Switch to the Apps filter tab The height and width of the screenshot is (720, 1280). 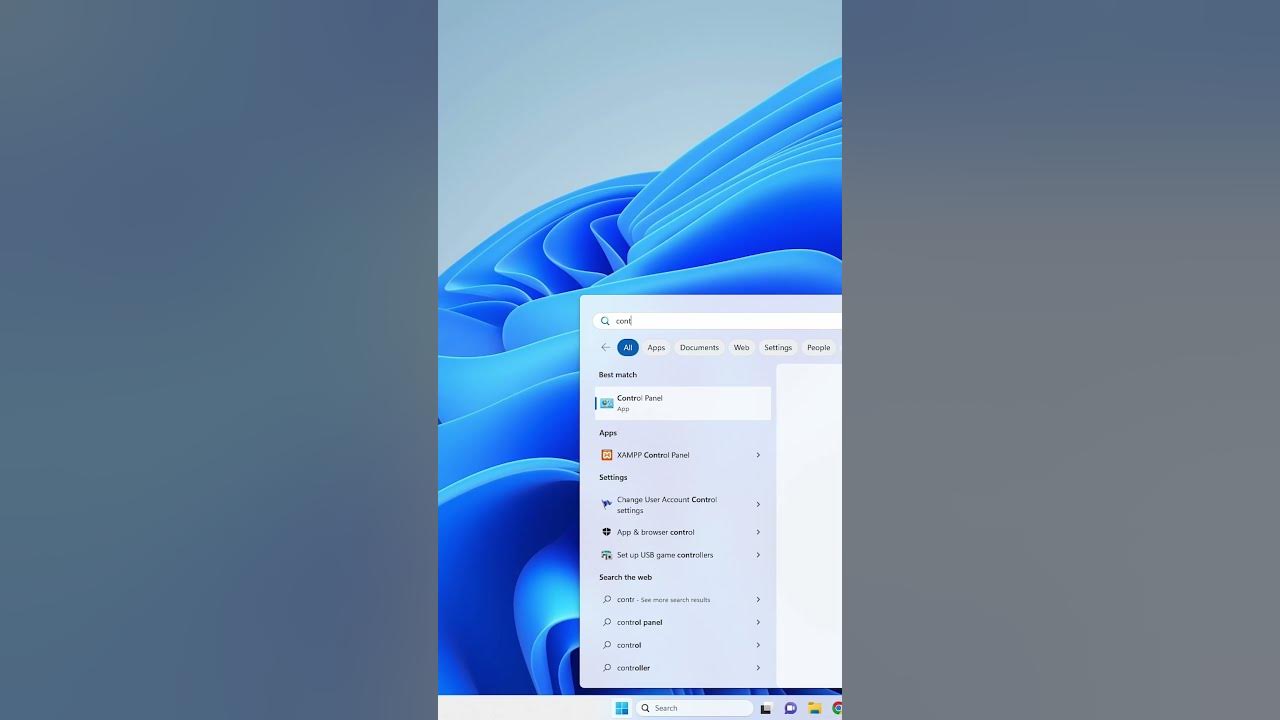point(656,348)
